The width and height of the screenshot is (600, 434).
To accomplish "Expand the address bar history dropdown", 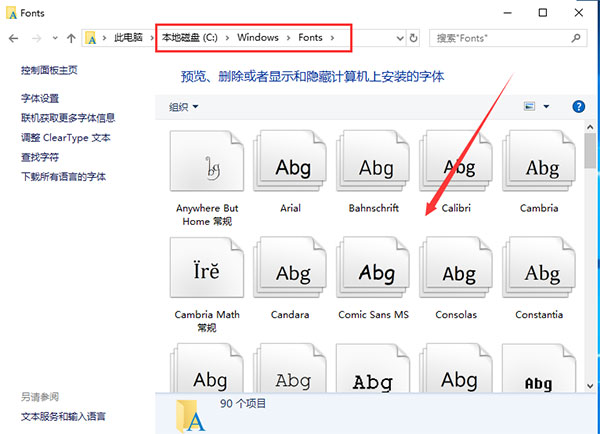I will 400,38.
